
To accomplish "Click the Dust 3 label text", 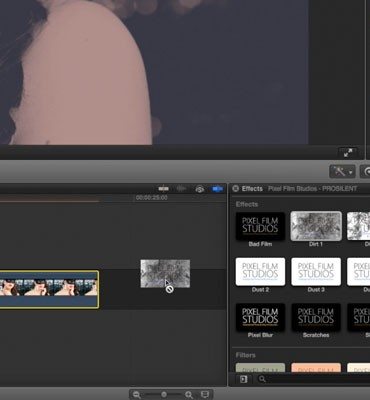I will pos(316,290).
